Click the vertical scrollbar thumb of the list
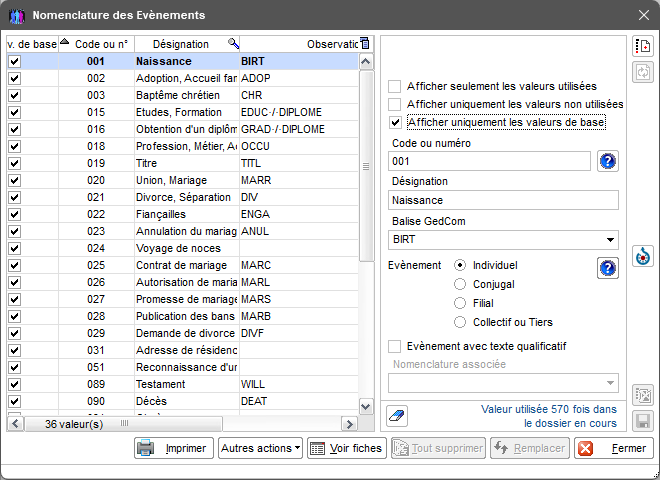This screenshot has width=660, height=480. pos(366,166)
